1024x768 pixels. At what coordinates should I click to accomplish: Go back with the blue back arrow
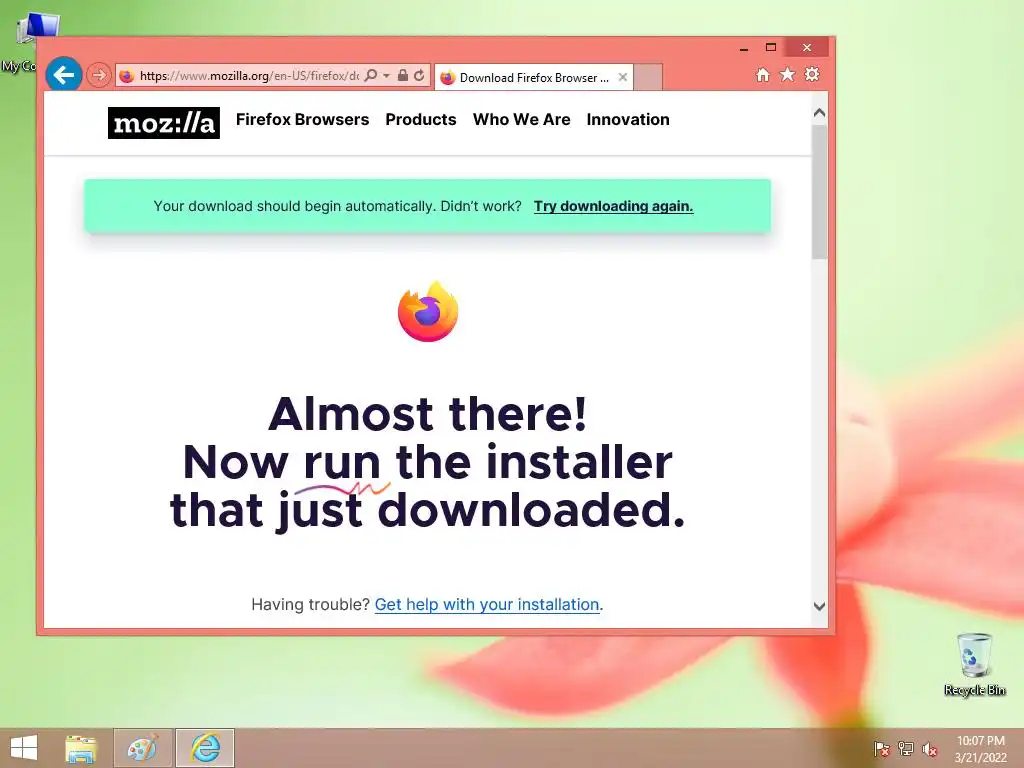pyautogui.click(x=63, y=75)
